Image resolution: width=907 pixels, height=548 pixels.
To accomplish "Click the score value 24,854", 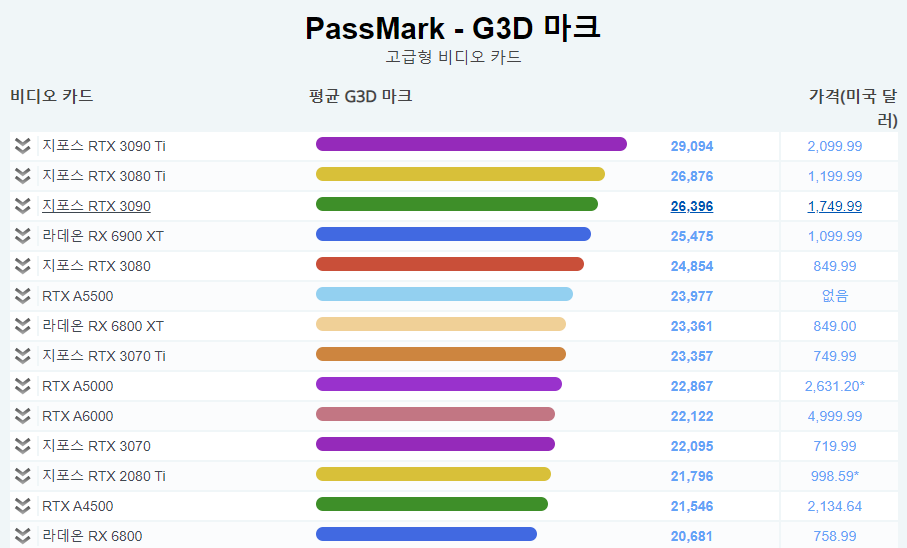I will (692, 267).
